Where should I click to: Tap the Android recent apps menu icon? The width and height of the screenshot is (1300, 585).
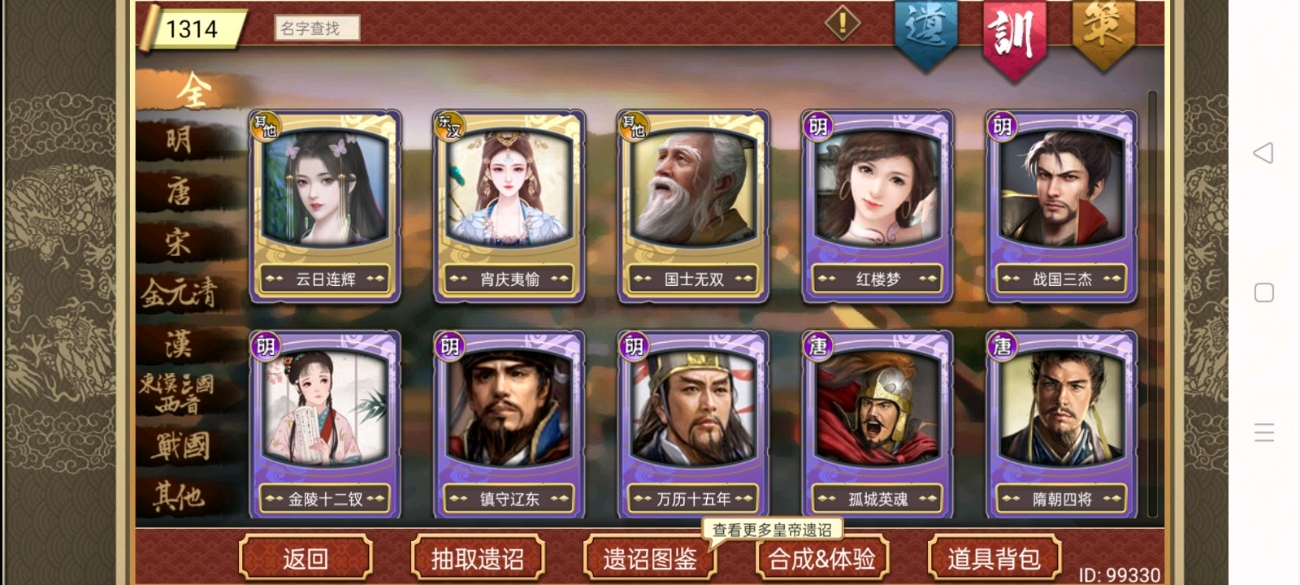click(x=1263, y=432)
